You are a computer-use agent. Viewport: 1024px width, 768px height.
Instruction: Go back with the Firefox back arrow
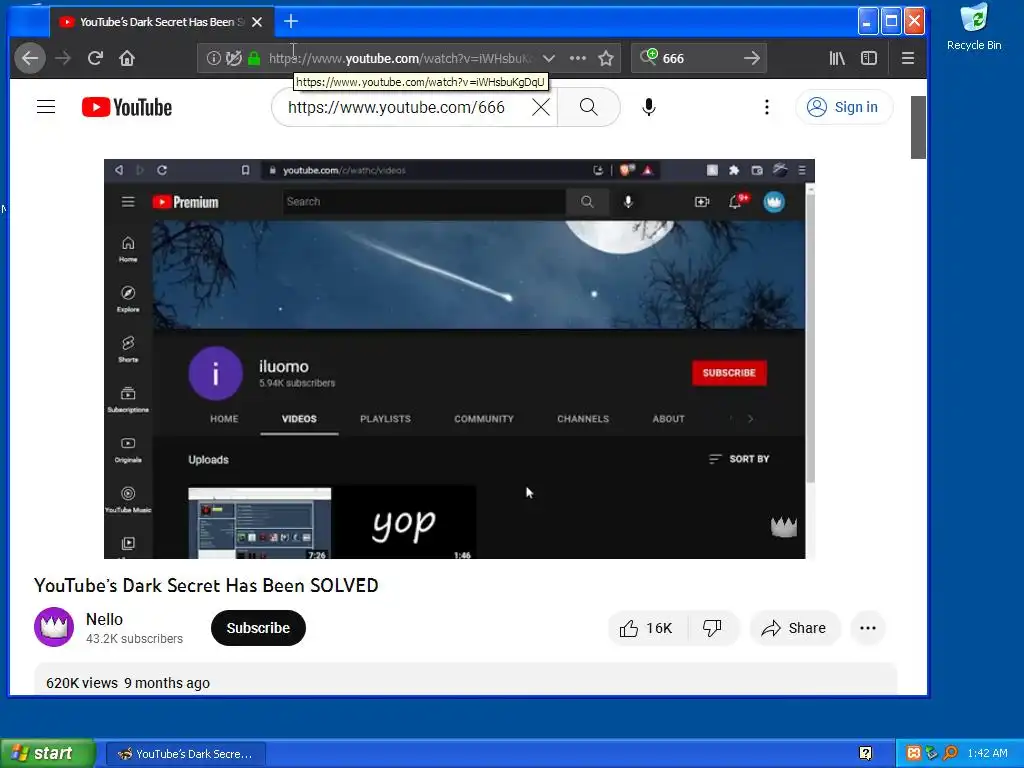point(30,58)
